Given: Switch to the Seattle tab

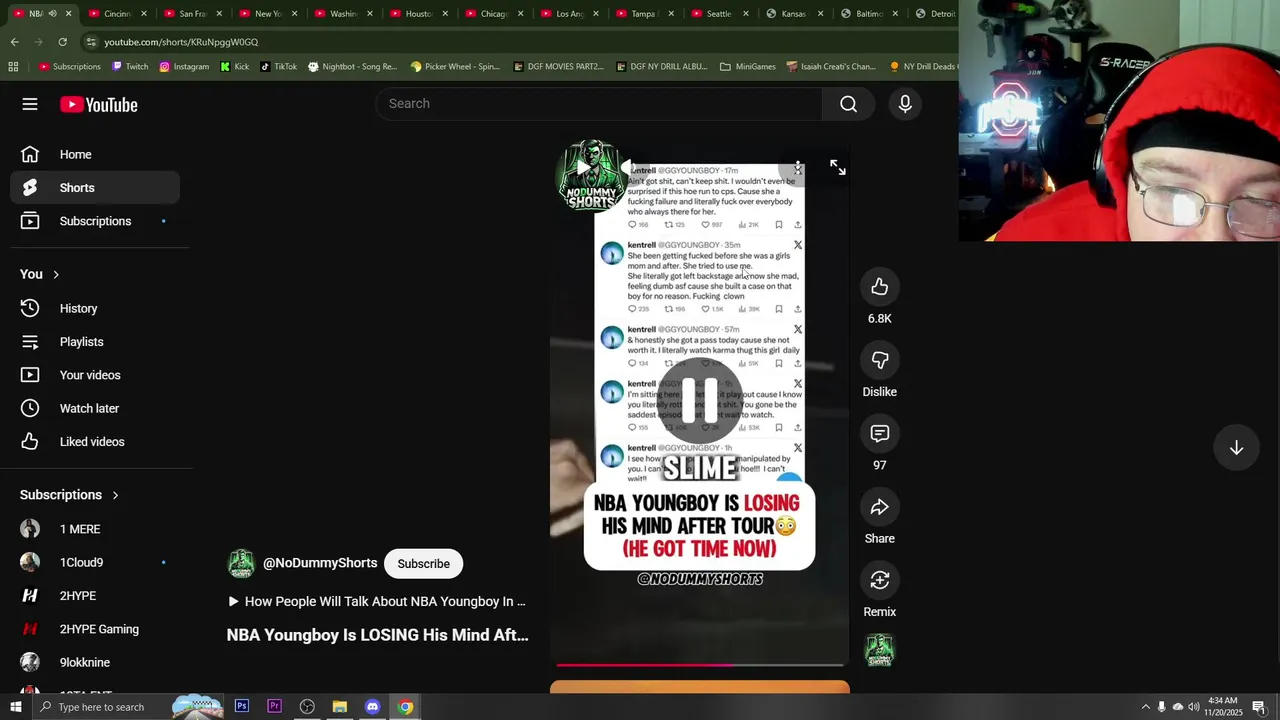Looking at the screenshot, I should [718, 14].
